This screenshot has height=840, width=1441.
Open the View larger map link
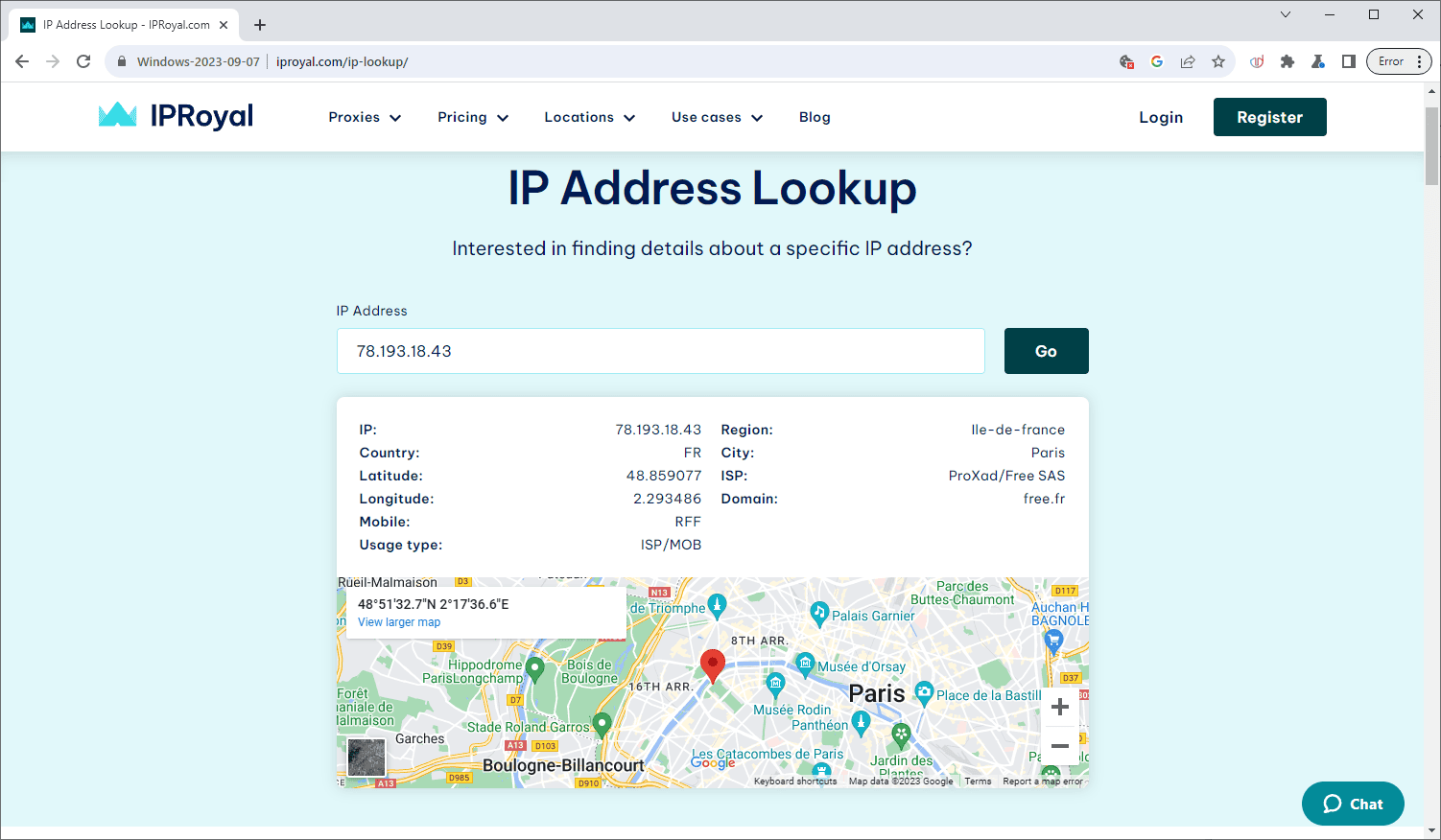399,622
